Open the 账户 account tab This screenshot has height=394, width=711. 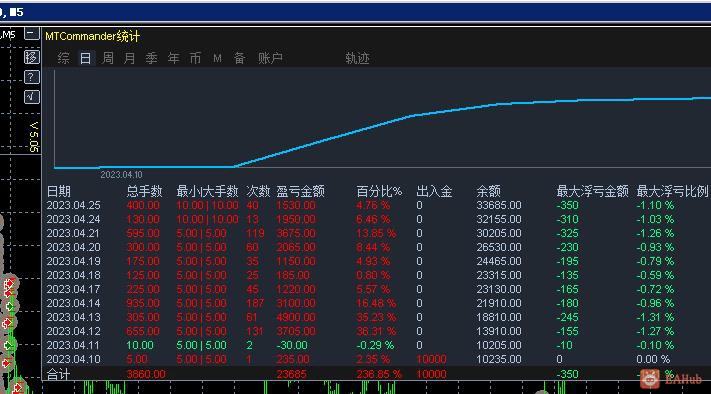270,58
